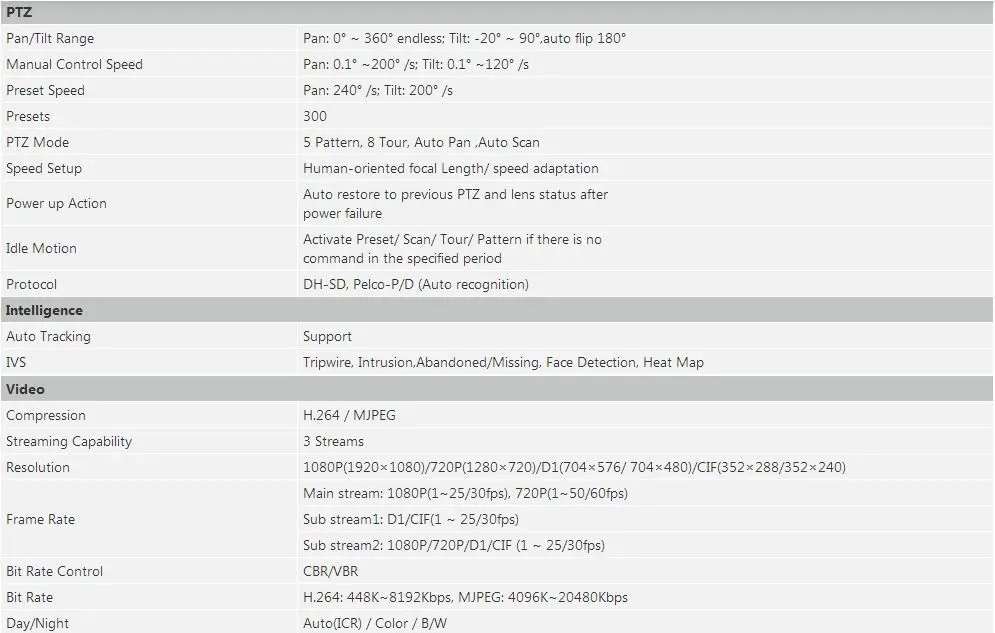This screenshot has width=995, height=633.
Task: Select the Speed Setup description text
Action: point(451,168)
